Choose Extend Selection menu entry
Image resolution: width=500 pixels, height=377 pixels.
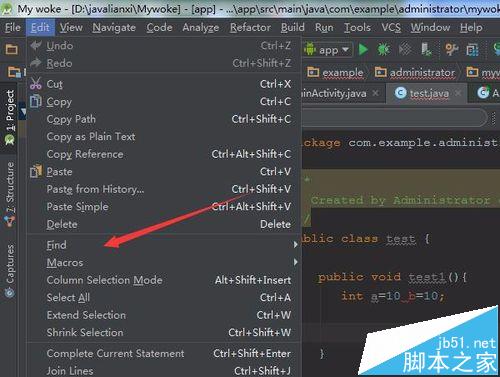(x=163, y=315)
